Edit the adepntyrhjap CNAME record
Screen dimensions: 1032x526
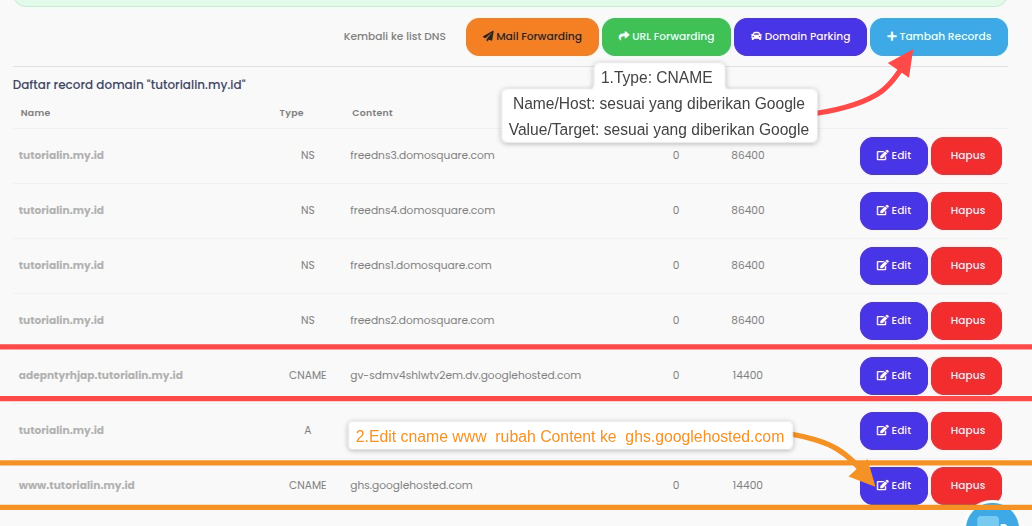[893, 376]
